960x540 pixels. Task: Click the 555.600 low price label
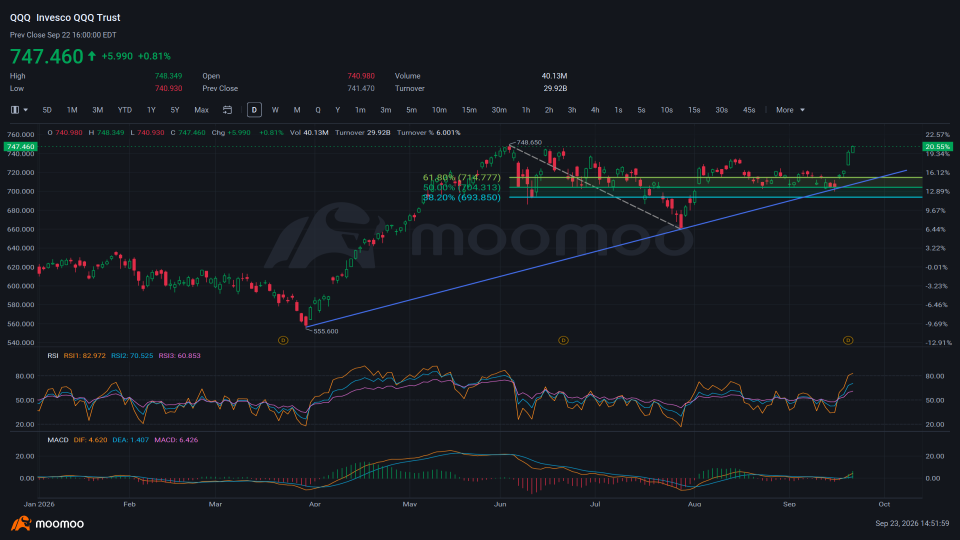[x=326, y=331]
